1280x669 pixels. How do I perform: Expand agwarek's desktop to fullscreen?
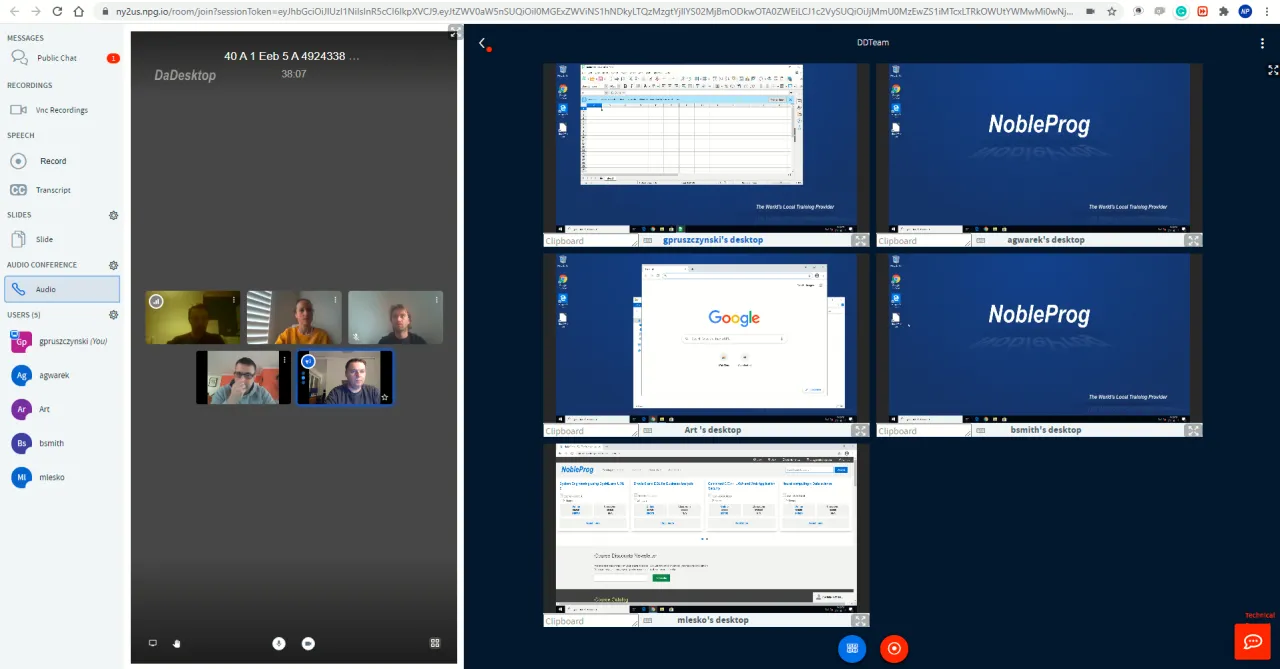(1193, 240)
